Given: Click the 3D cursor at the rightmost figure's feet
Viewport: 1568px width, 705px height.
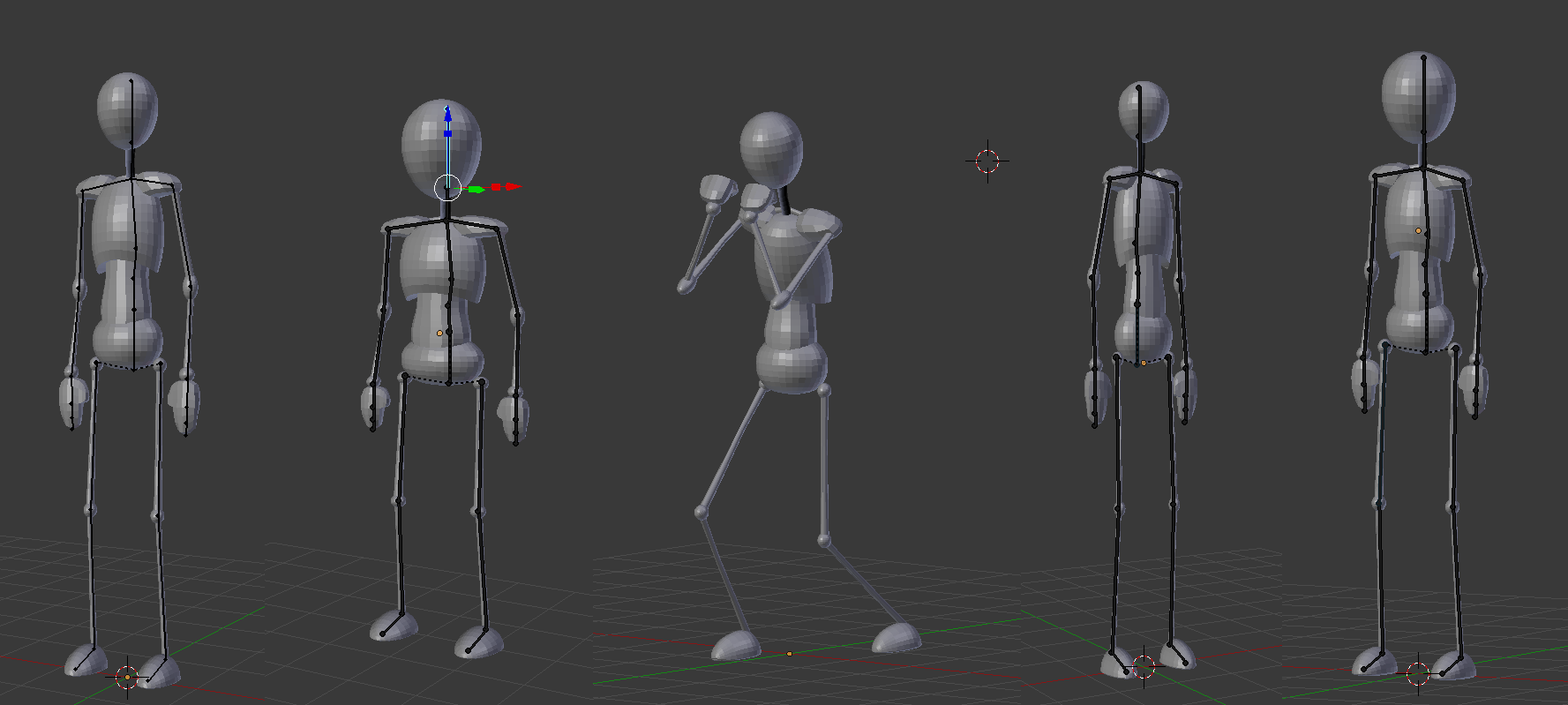Looking at the screenshot, I should [x=1418, y=675].
